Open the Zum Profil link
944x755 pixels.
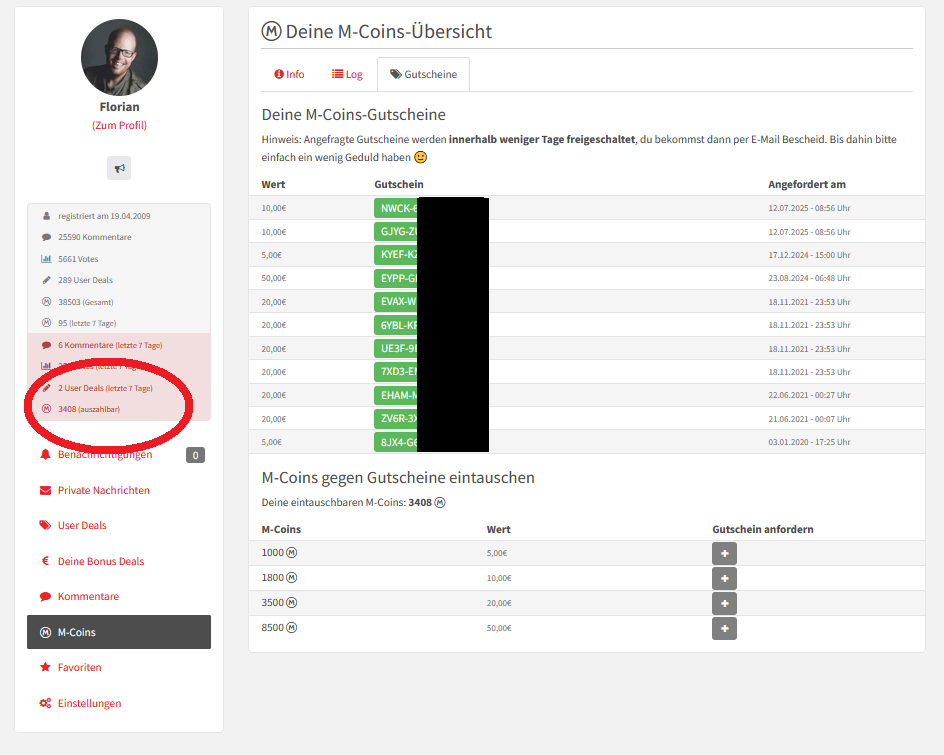click(x=119, y=126)
